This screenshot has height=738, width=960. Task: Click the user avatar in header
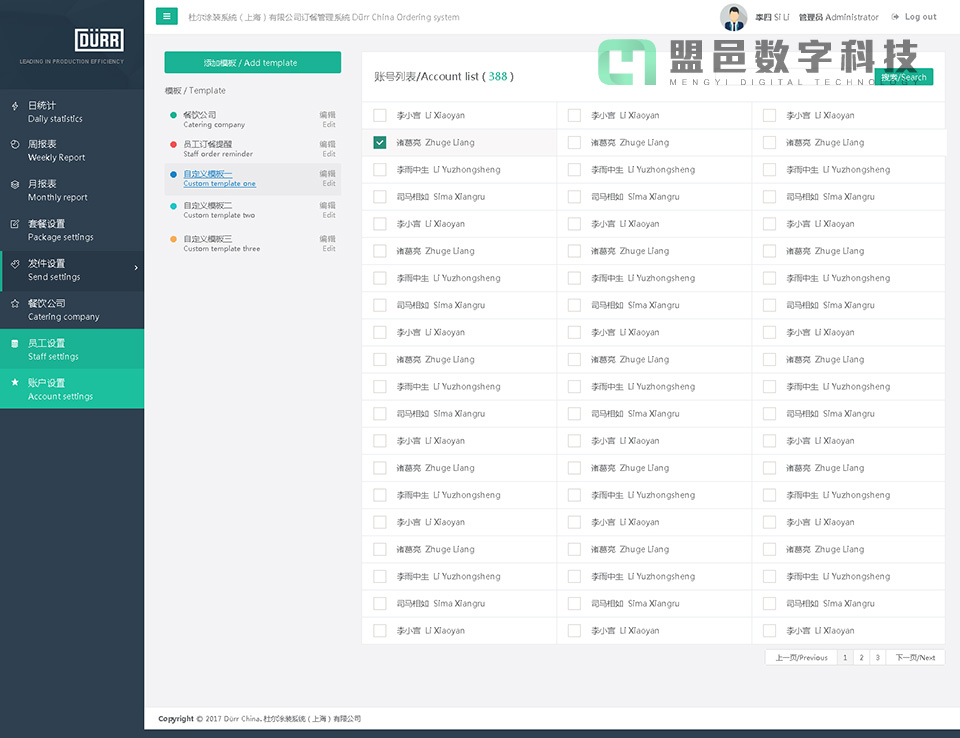pos(733,17)
